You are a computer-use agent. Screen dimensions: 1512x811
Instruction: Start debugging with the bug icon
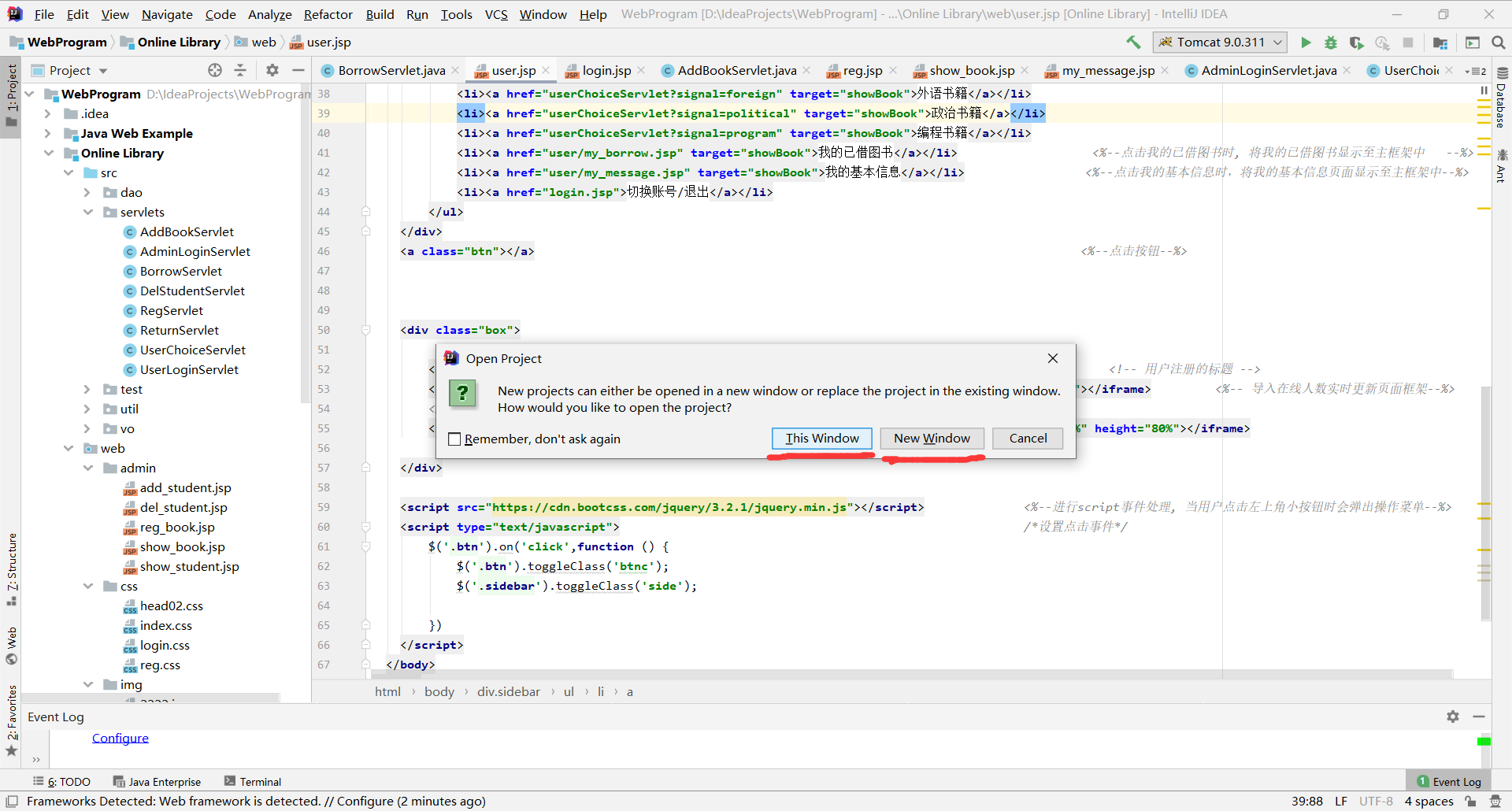[x=1331, y=43]
